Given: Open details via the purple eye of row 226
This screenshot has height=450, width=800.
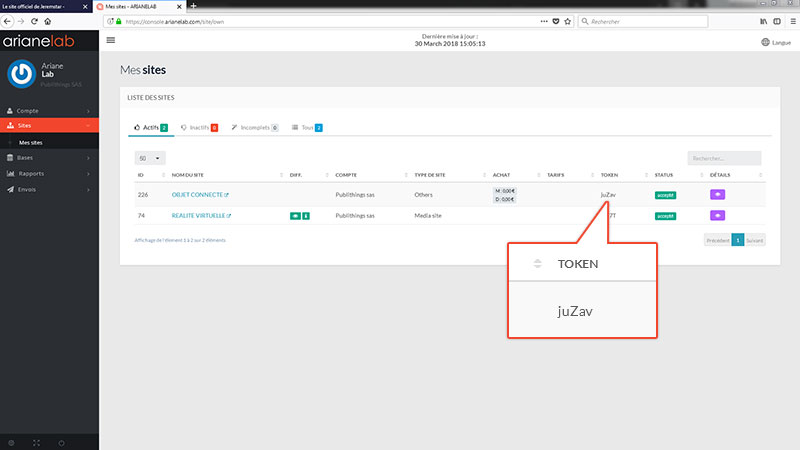Looking at the screenshot, I should point(717,194).
